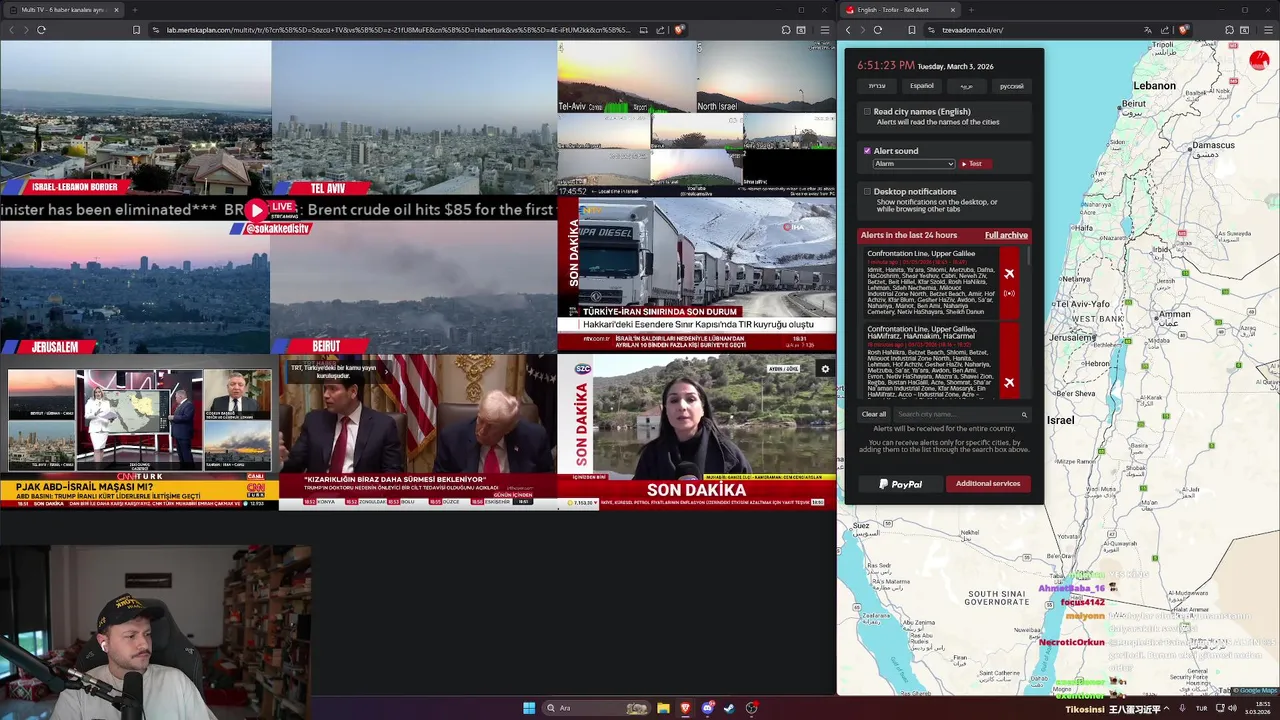Bookmark the tzevaadom.co.il page
The width and height of the screenshot is (1280, 720).
pos(911,30)
